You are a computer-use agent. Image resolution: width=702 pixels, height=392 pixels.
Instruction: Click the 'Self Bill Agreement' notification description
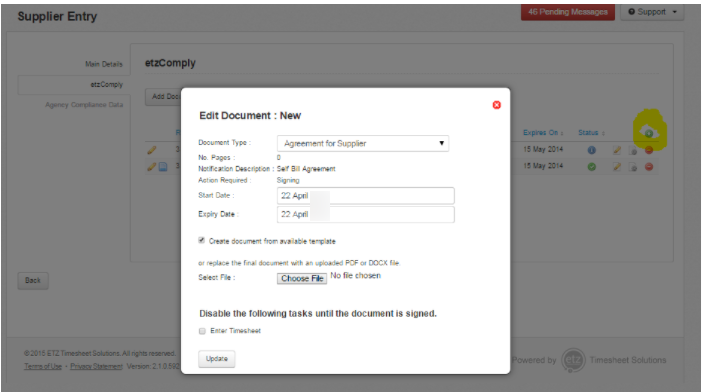306,169
